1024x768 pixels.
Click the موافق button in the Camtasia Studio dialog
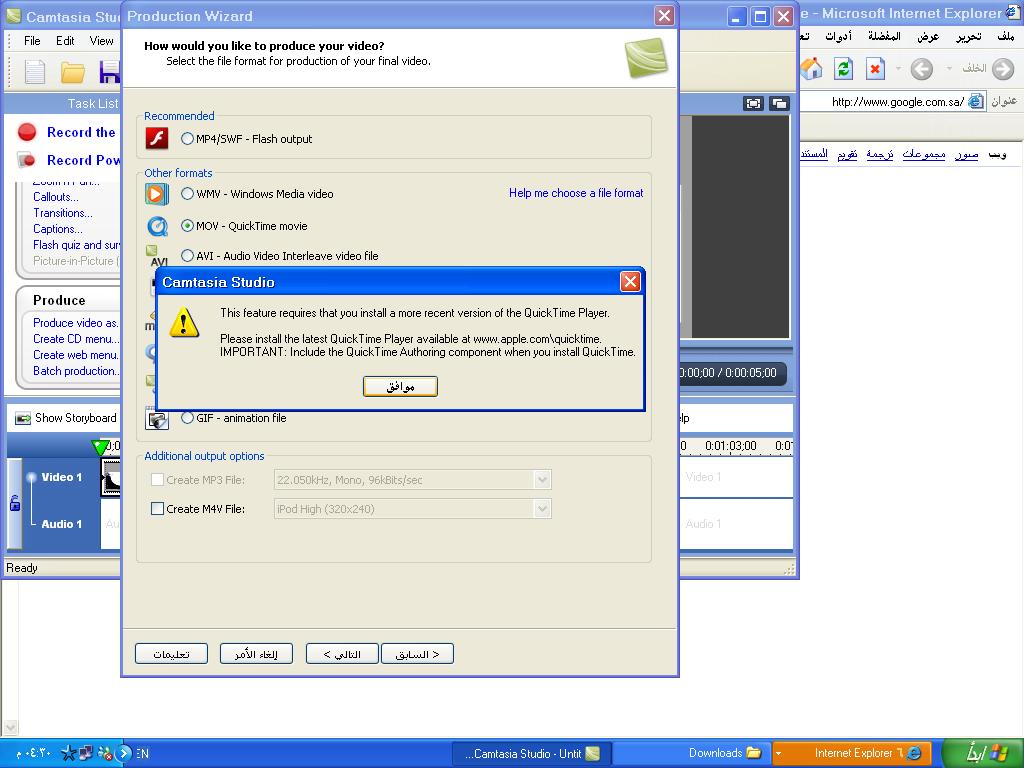click(400, 387)
